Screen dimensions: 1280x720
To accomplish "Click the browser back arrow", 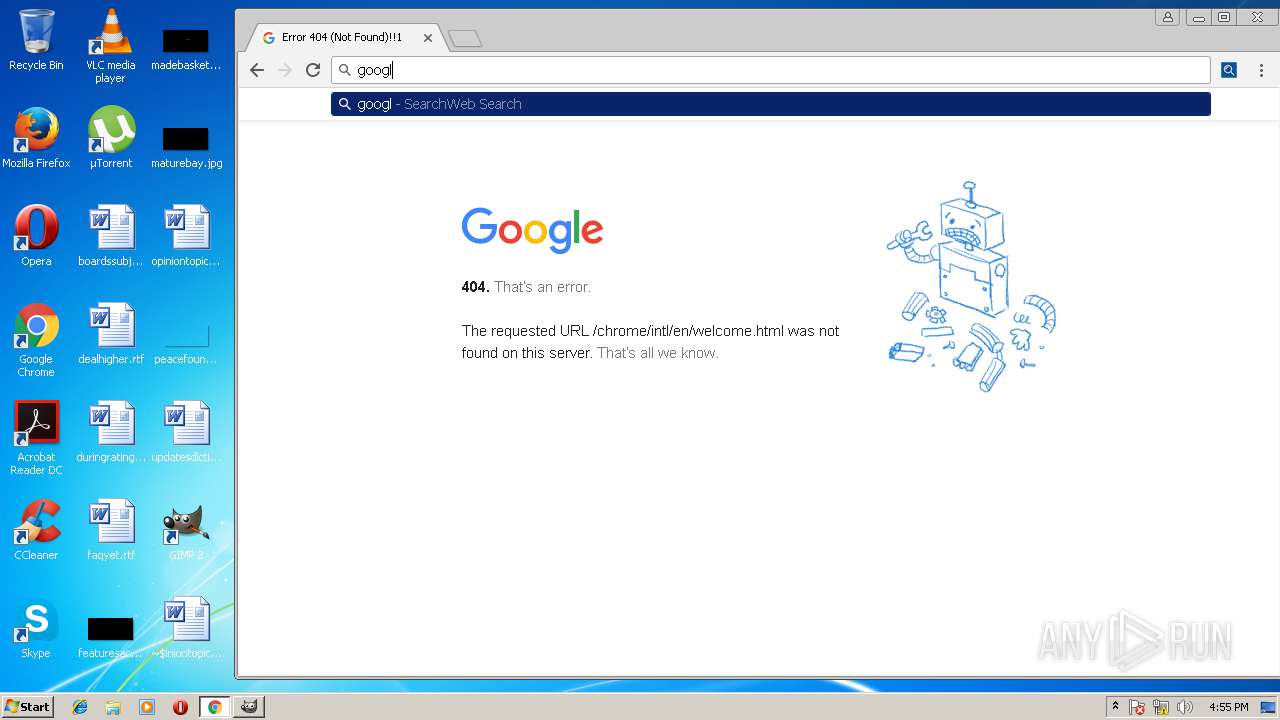I will 257,70.
